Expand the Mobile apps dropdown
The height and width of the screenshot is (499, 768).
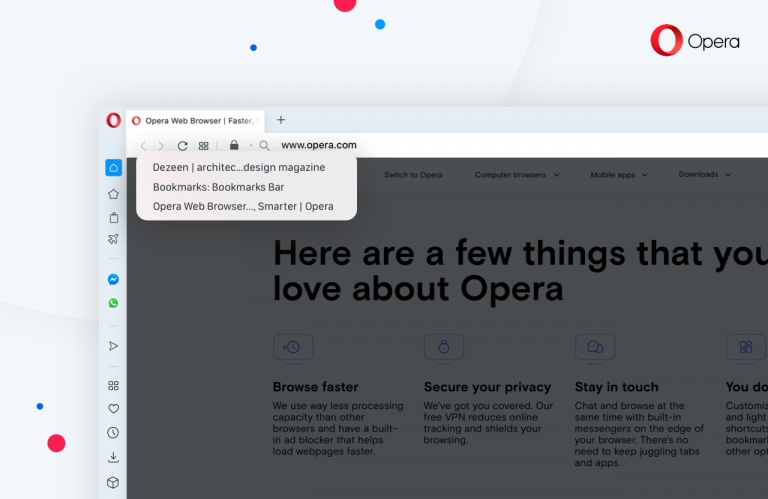coord(619,175)
